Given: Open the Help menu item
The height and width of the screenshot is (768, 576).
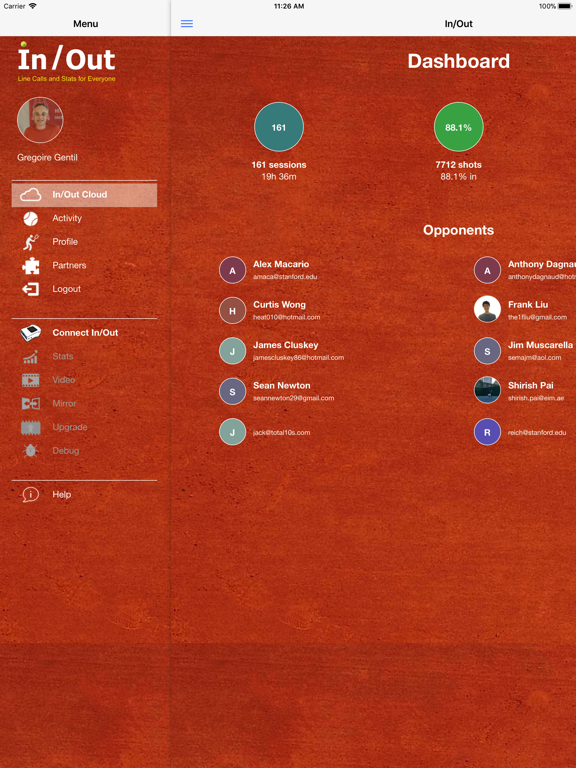Looking at the screenshot, I should pos(84,495).
